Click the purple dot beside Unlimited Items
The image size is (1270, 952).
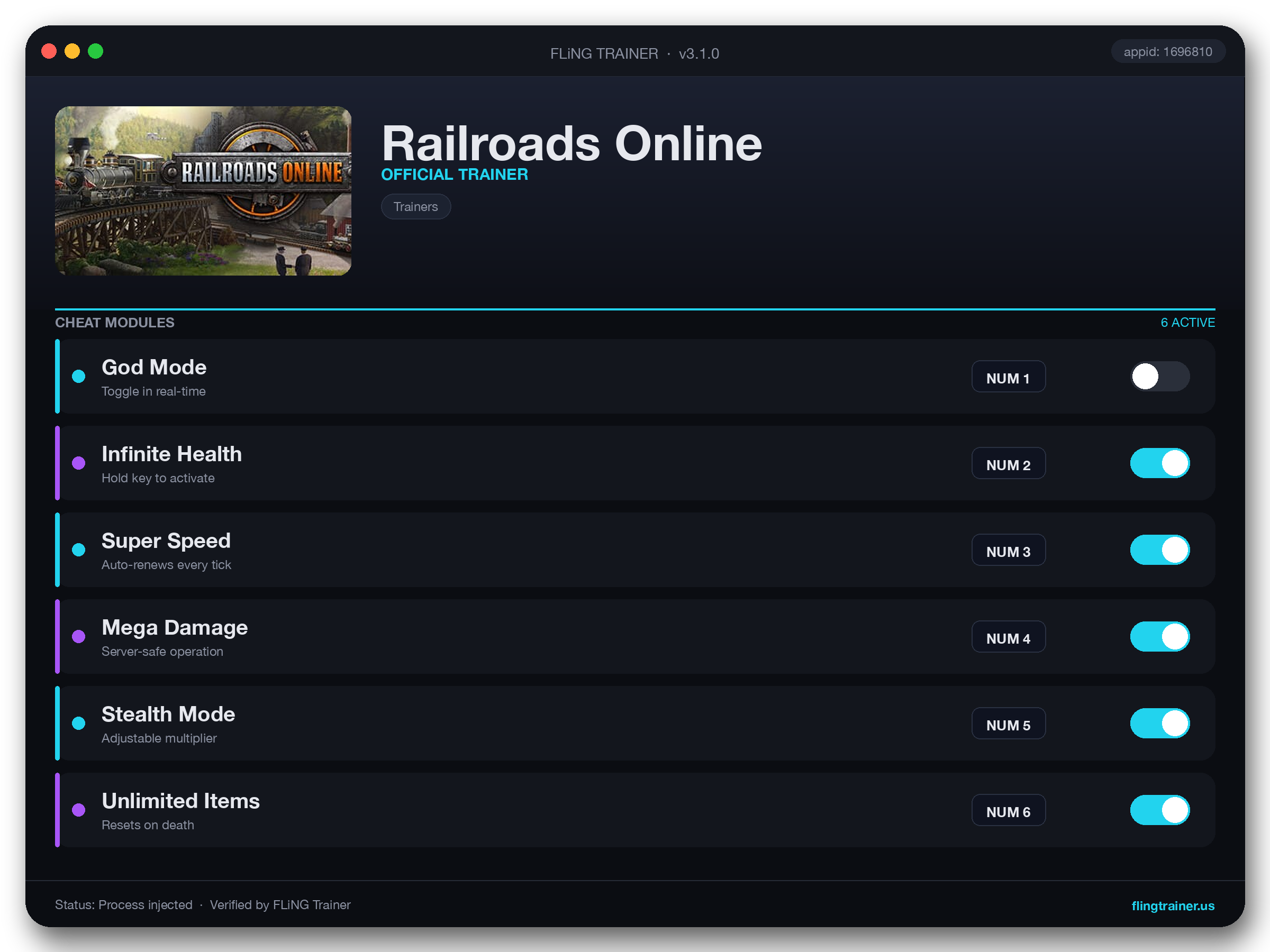[79, 810]
